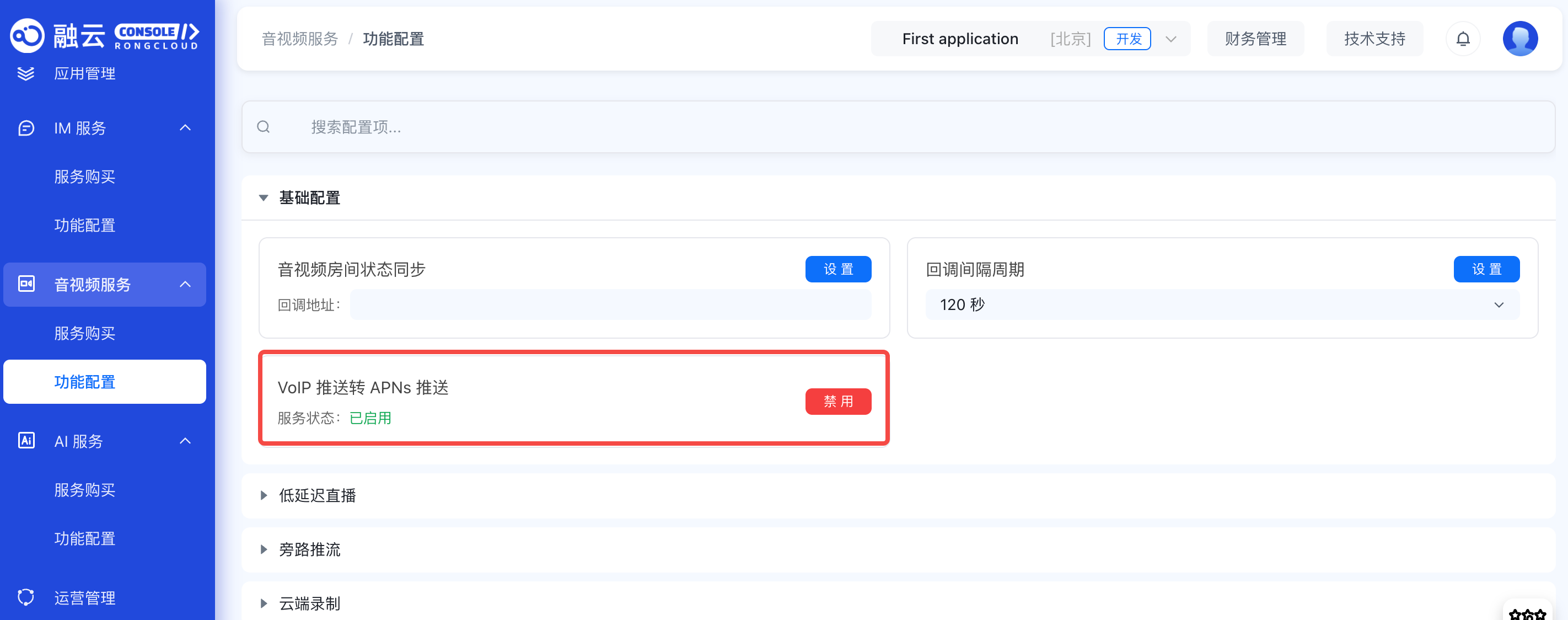The height and width of the screenshot is (620, 1568).
Task: Click the 应用管理 layers icon
Action: point(25,74)
